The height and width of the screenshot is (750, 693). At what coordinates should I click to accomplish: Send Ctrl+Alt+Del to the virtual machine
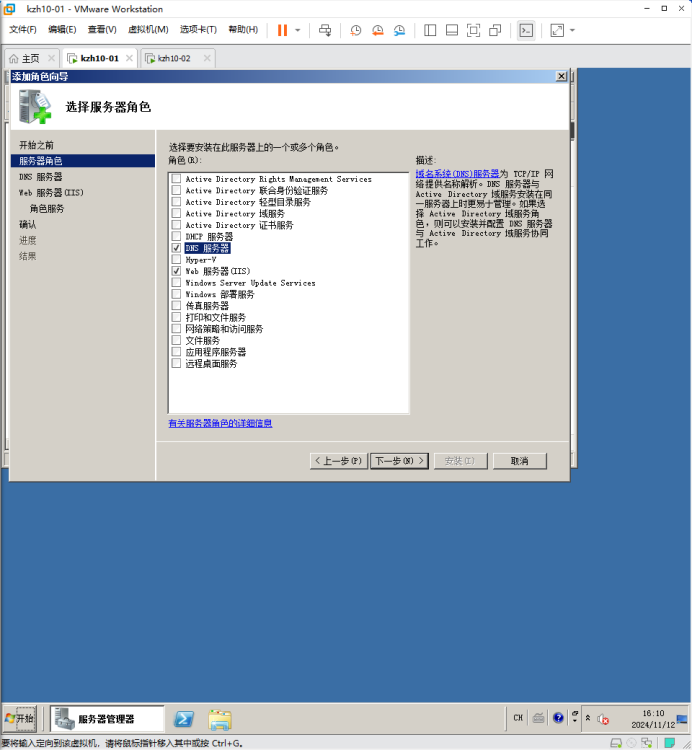point(325,30)
